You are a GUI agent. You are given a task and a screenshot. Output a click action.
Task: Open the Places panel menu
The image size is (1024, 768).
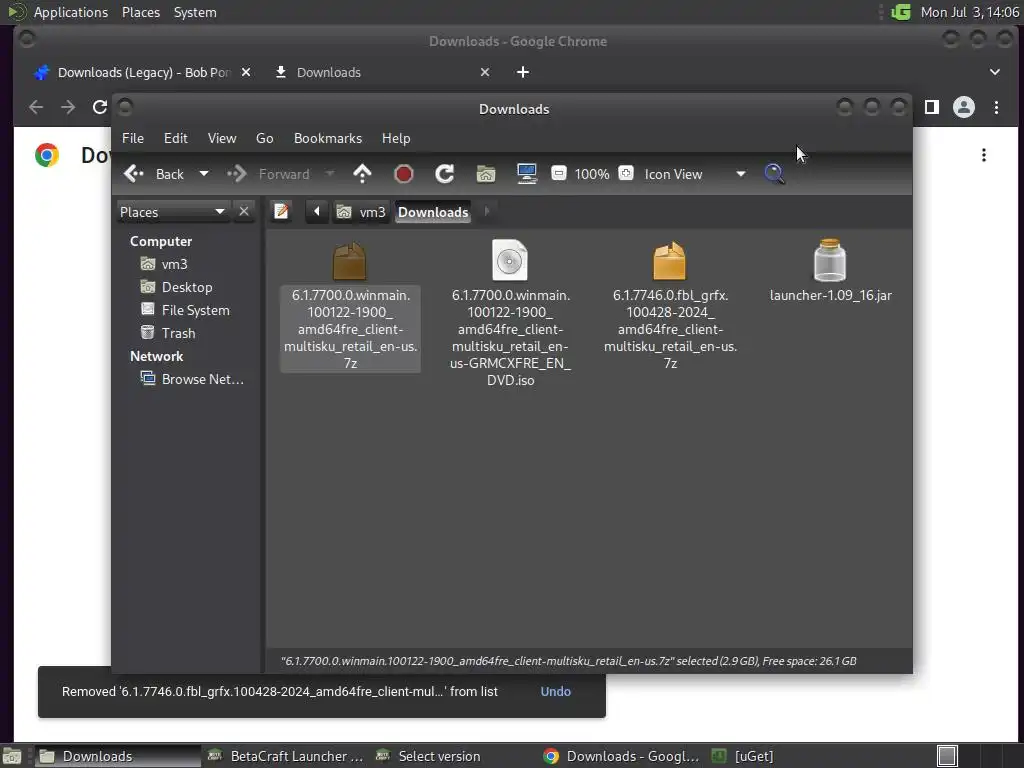pyautogui.click(x=140, y=12)
